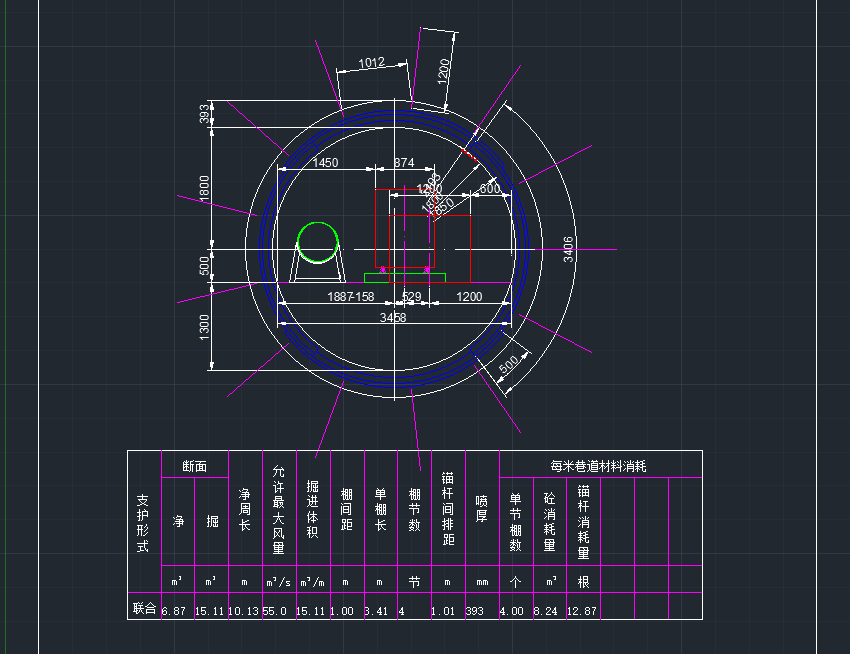This screenshot has height=654, width=850.
Task: Select the 3406 arc dimension label
Action: point(568,249)
